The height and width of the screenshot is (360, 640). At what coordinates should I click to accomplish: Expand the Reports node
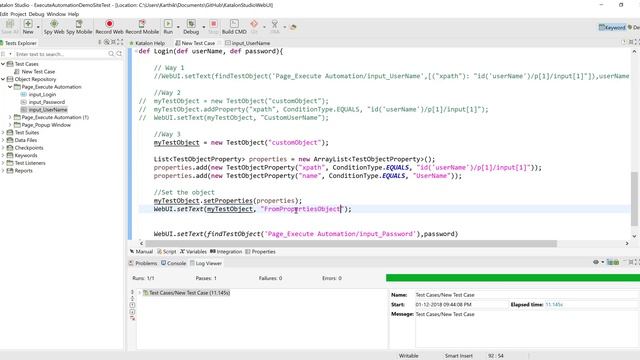[3, 171]
